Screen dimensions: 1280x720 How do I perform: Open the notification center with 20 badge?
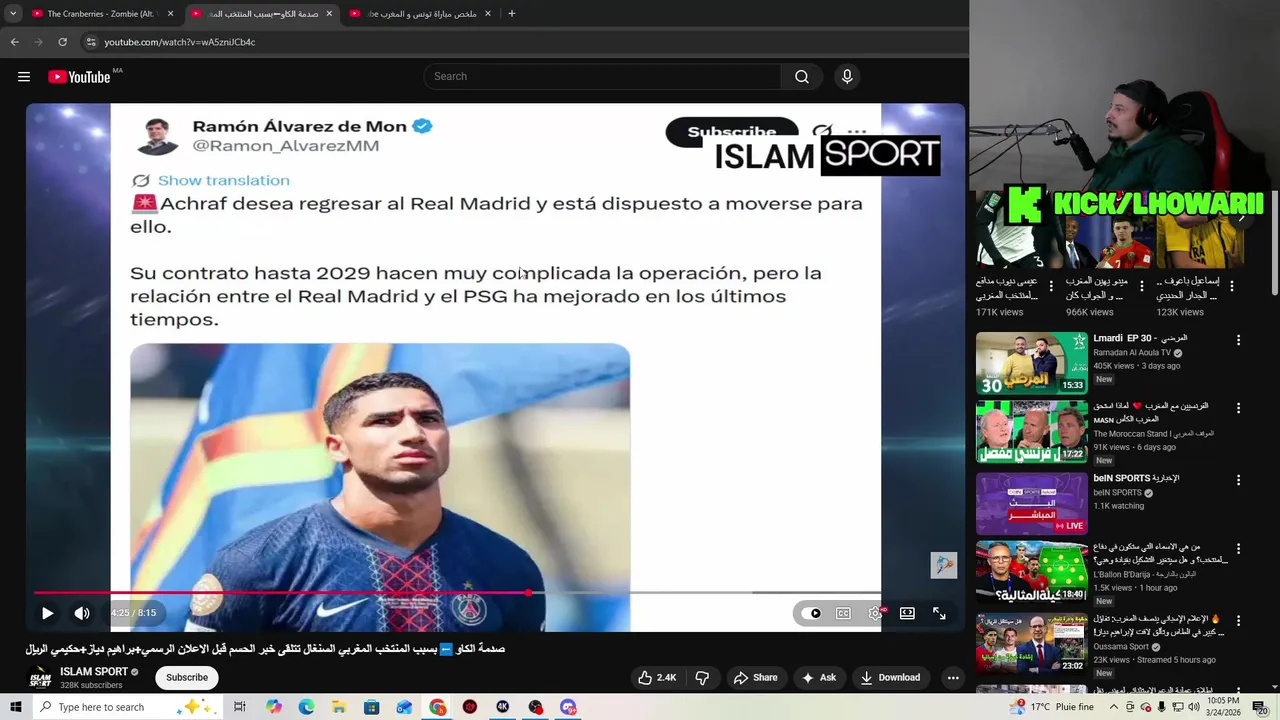pos(1261,707)
